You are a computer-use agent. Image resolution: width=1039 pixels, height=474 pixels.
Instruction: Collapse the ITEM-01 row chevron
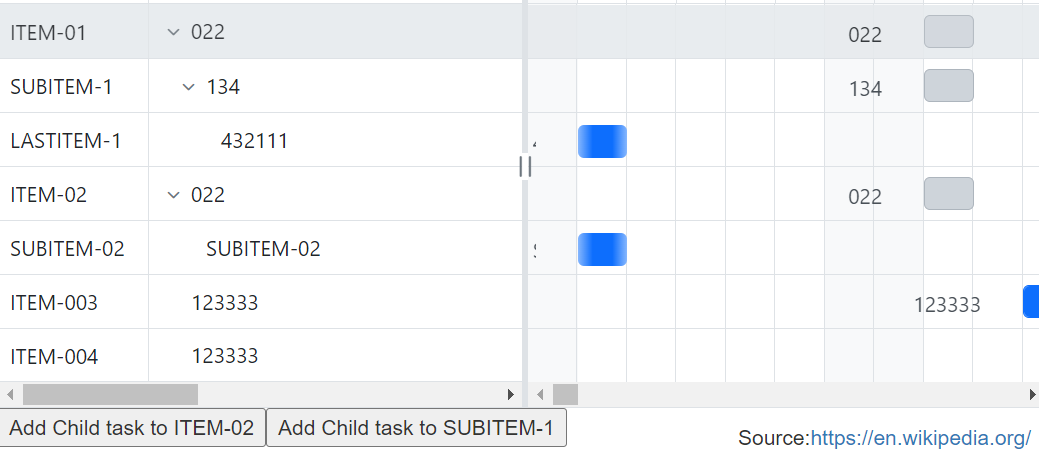coord(173,32)
